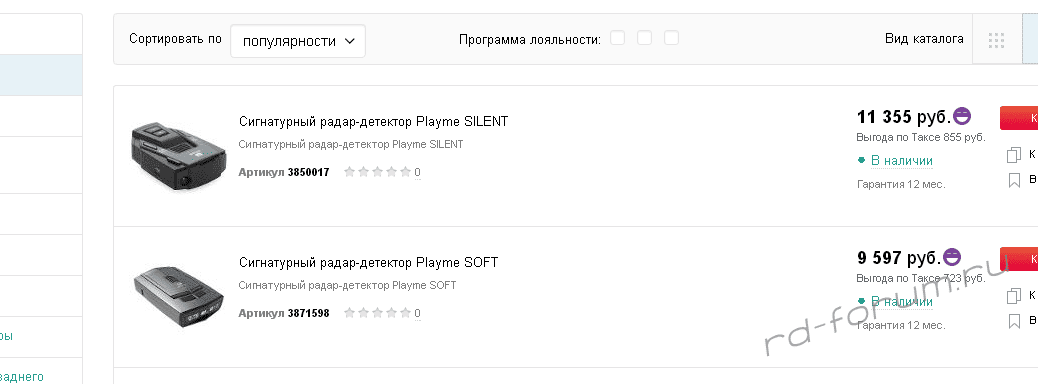Add Playme SOFT to comparison via compare icon
This screenshot has height=384, width=1038.
tap(1014, 296)
